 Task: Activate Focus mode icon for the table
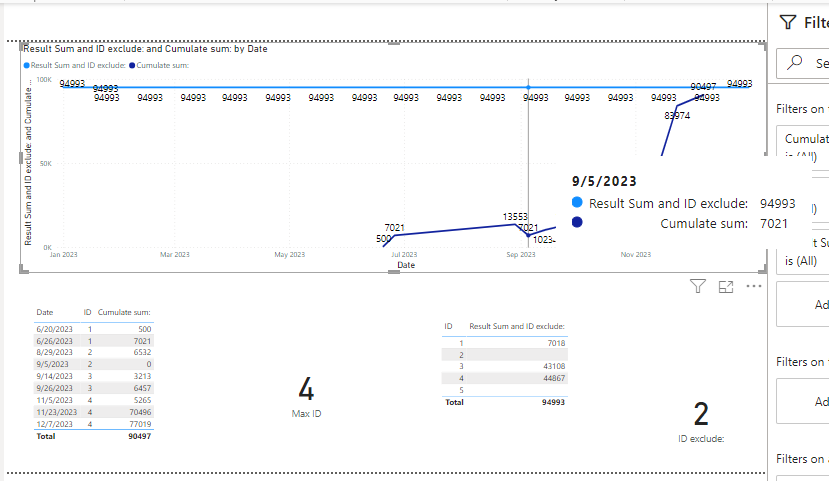726,286
